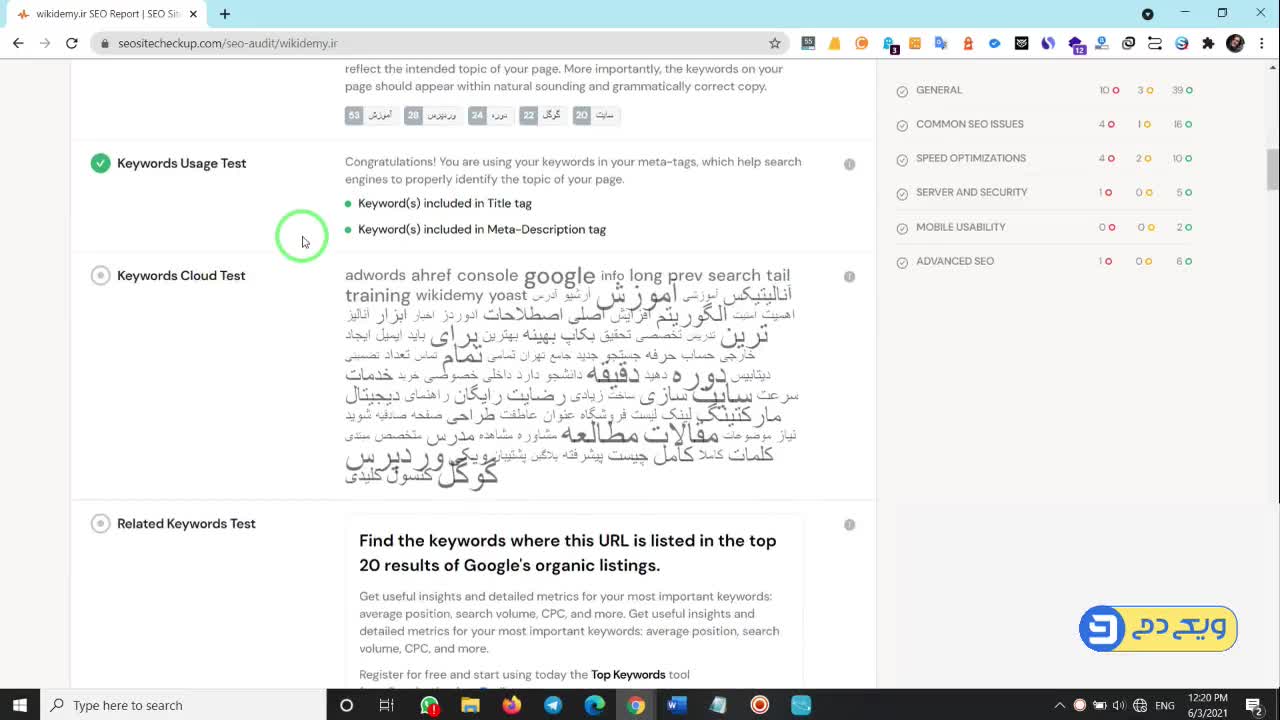Open Chrome's three-dot menu
The image size is (1280, 720).
(1261, 43)
